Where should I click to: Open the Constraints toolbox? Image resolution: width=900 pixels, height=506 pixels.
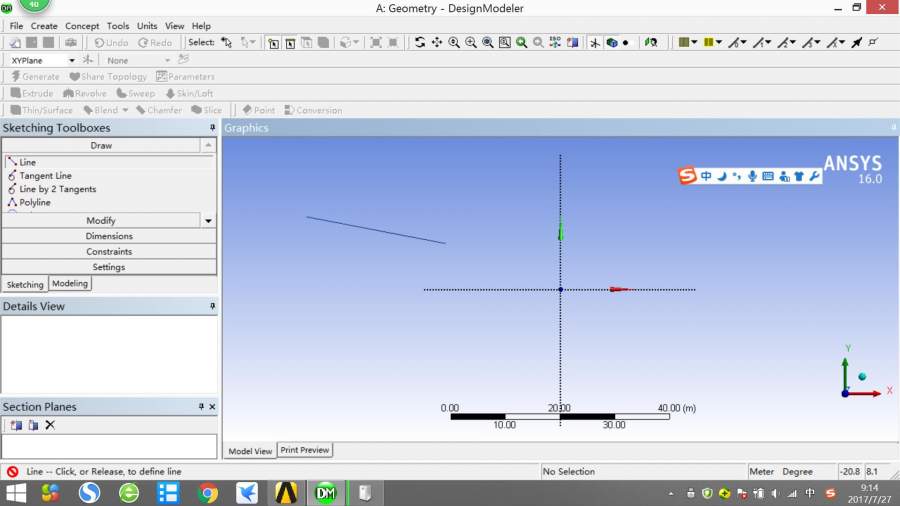109,251
